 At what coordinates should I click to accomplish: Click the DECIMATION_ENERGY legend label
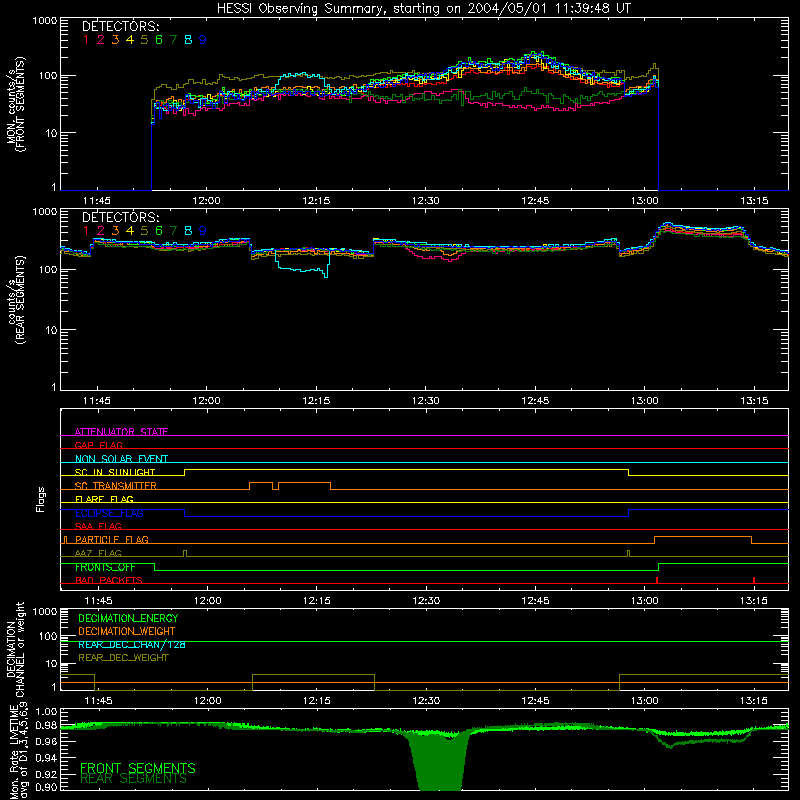coord(128,618)
